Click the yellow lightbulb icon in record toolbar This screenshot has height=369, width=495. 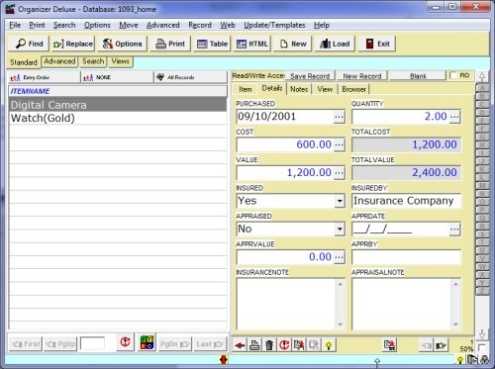329,345
